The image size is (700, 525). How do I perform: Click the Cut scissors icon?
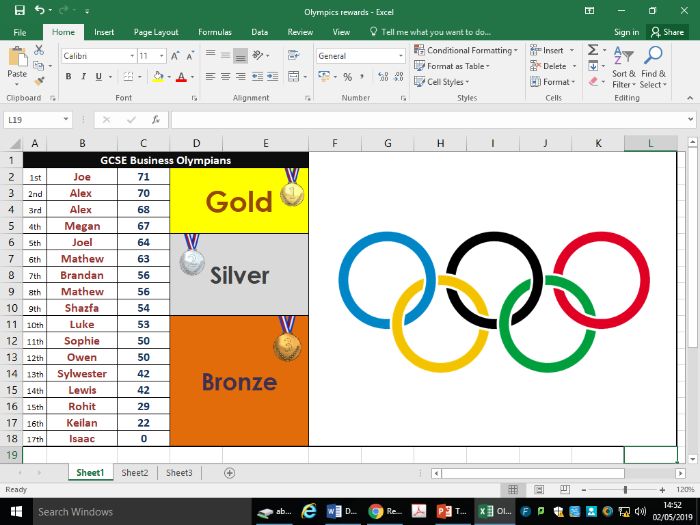point(39,50)
